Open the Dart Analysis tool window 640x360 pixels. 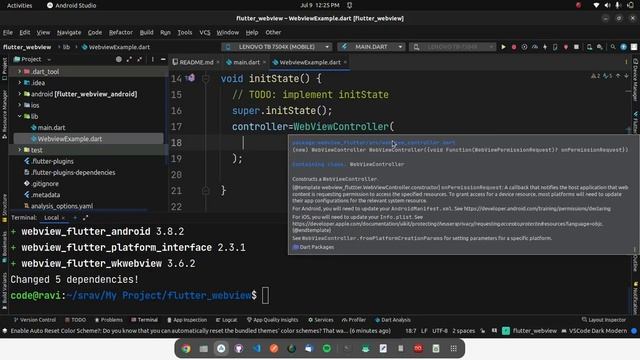click(393, 320)
